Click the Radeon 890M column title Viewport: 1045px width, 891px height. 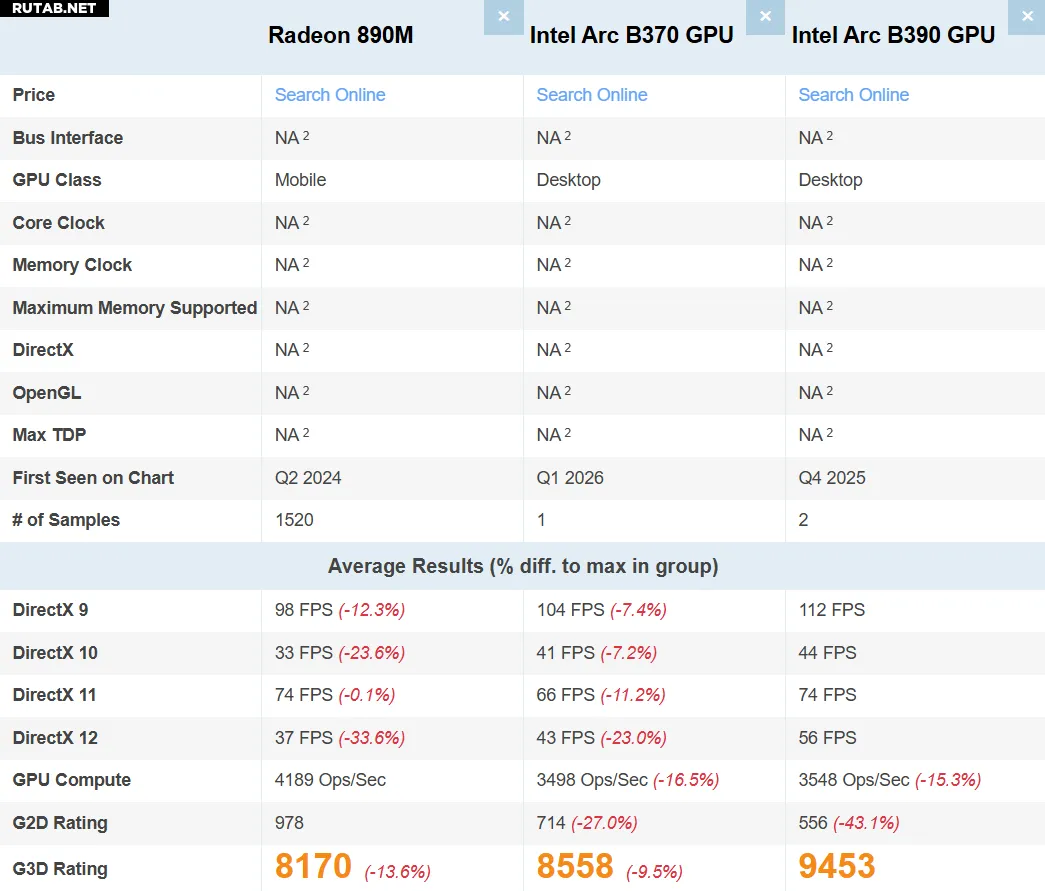(340, 36)
